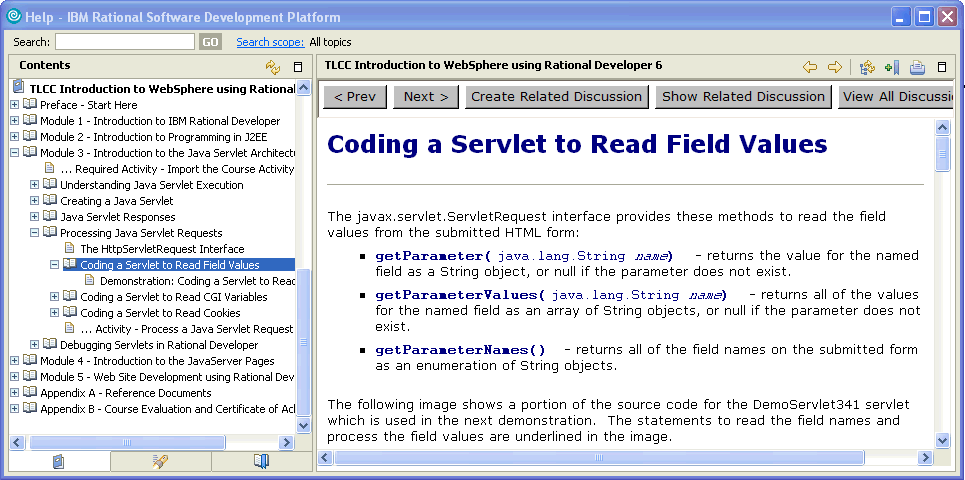
Task: Bookmark this document with the plus icon
Action: point(892,67)
